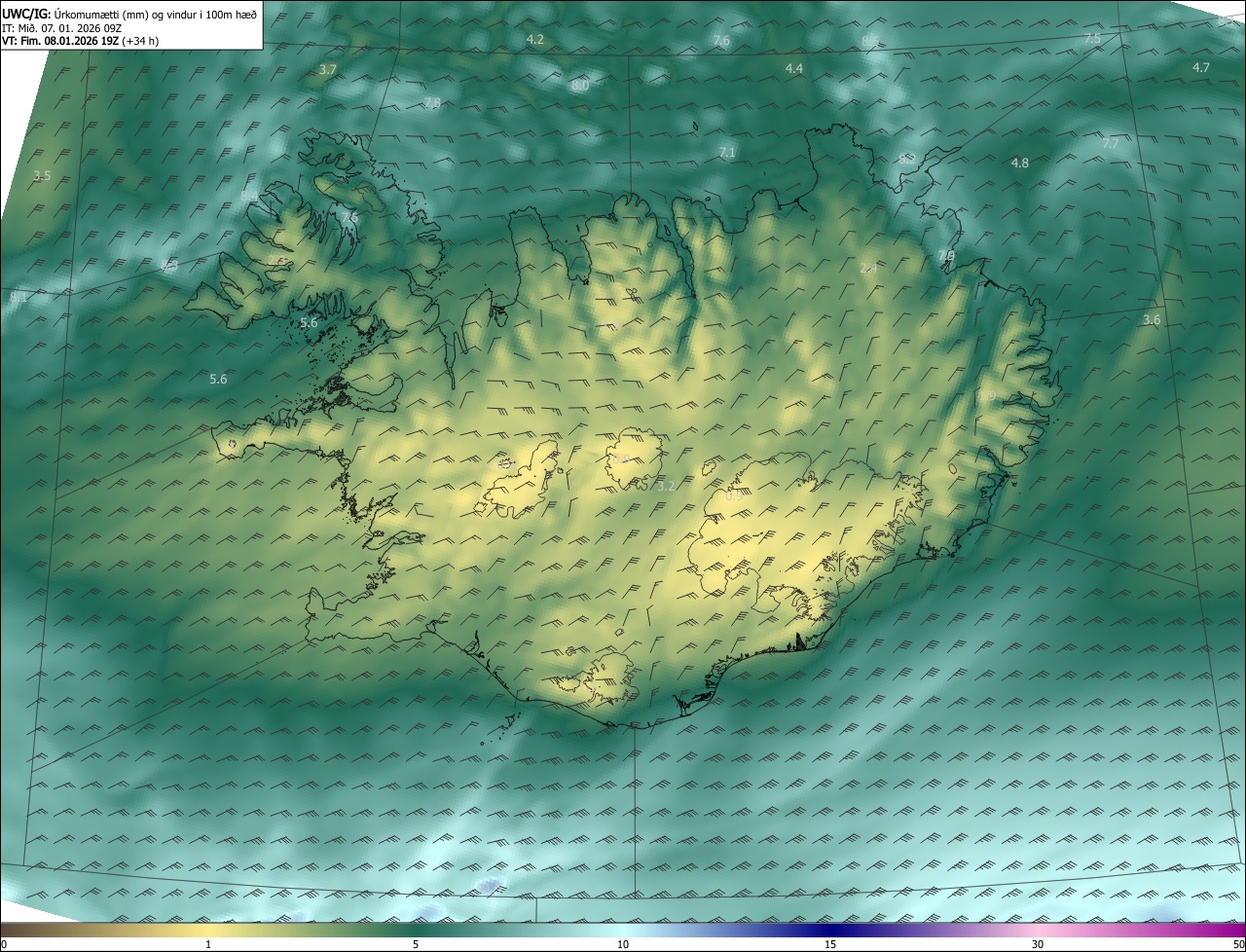Click the 7.1 value label

[727, 153]
